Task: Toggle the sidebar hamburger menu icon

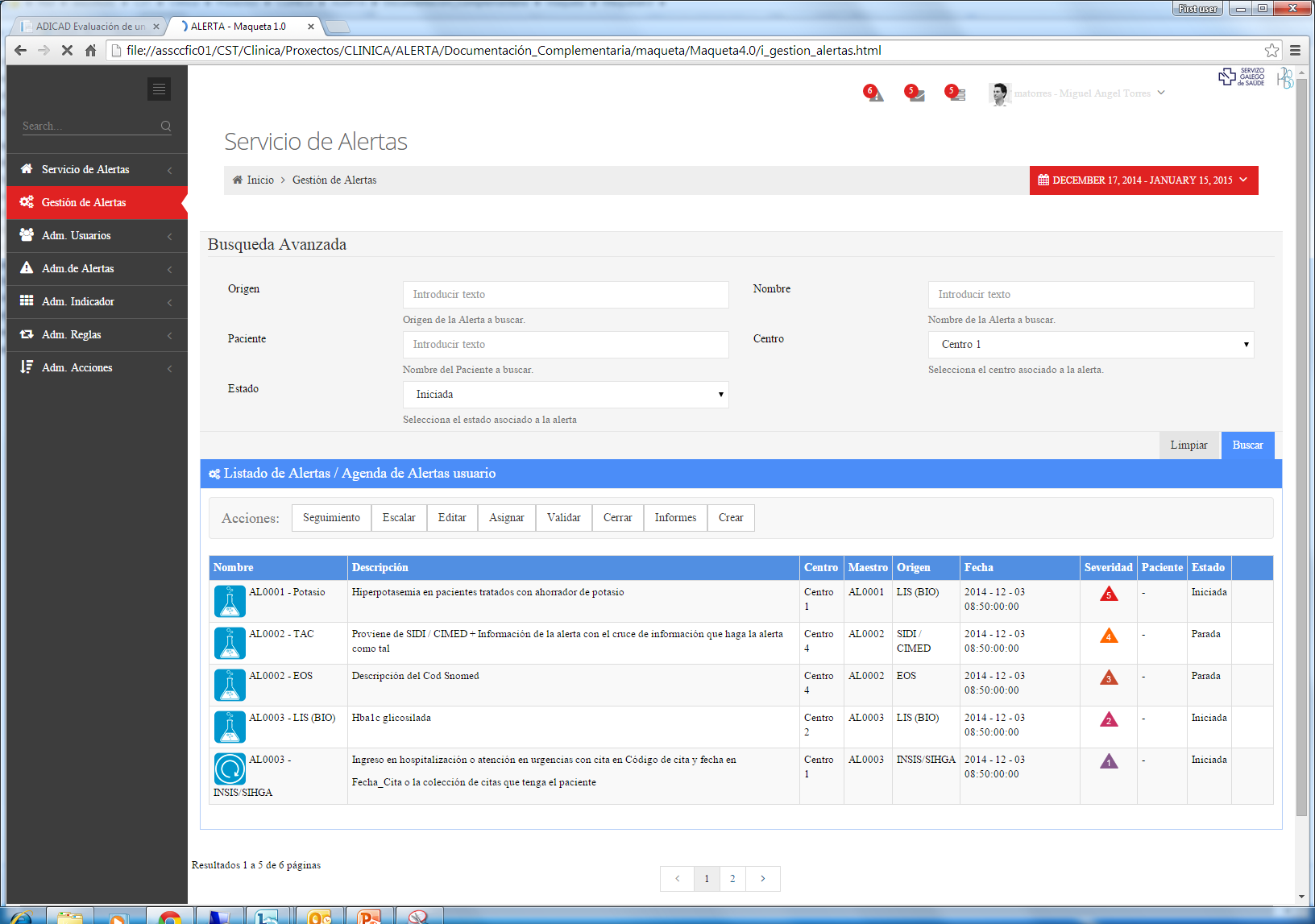Action: 159,89
